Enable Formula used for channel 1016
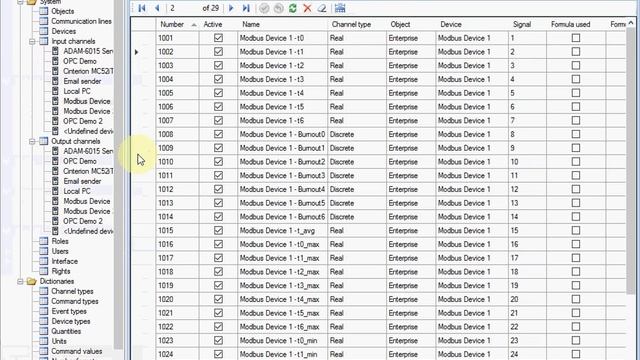Viewport: 640px width, 360px height. pos(576,244)
